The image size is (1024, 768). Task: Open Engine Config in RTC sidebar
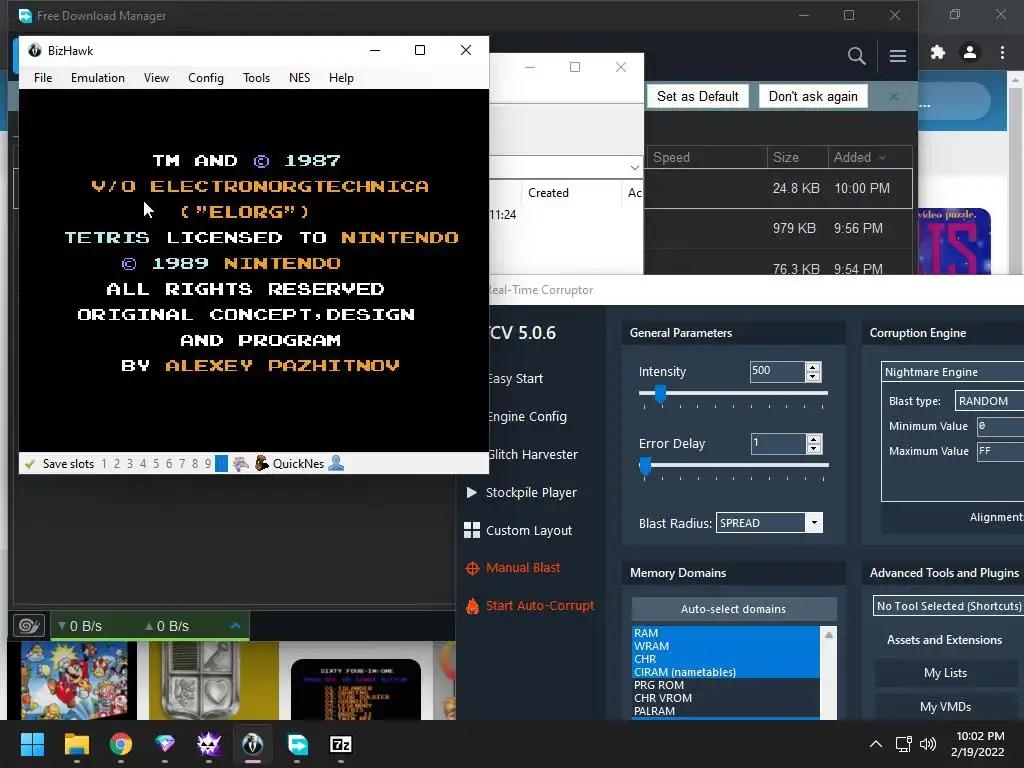coord(527,417)
